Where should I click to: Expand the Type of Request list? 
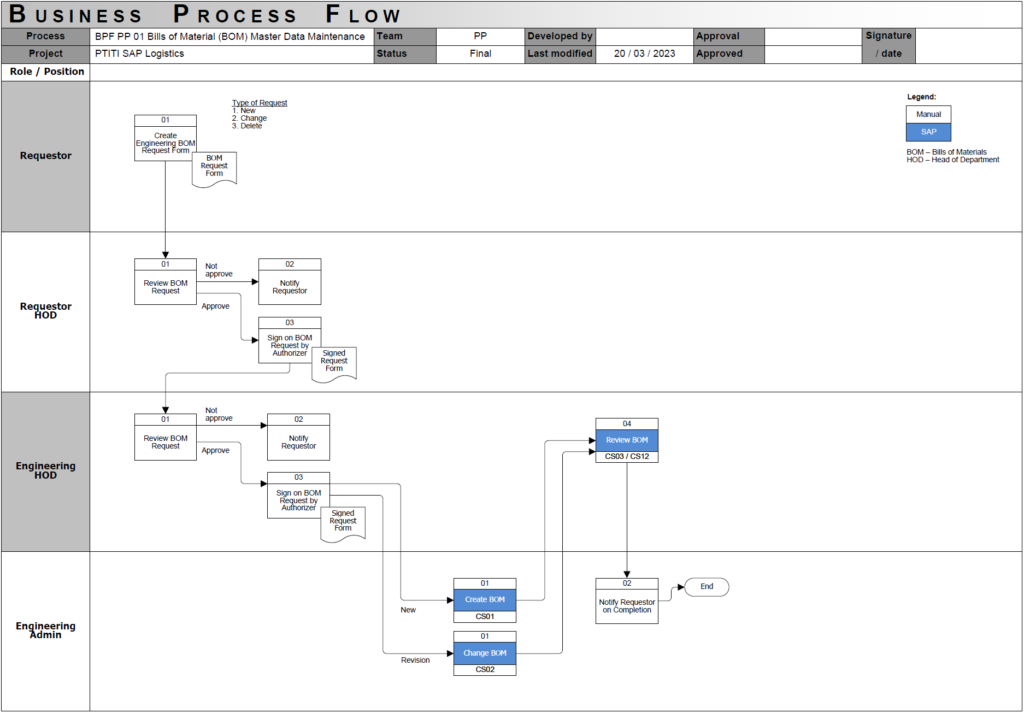click(259, 102)
